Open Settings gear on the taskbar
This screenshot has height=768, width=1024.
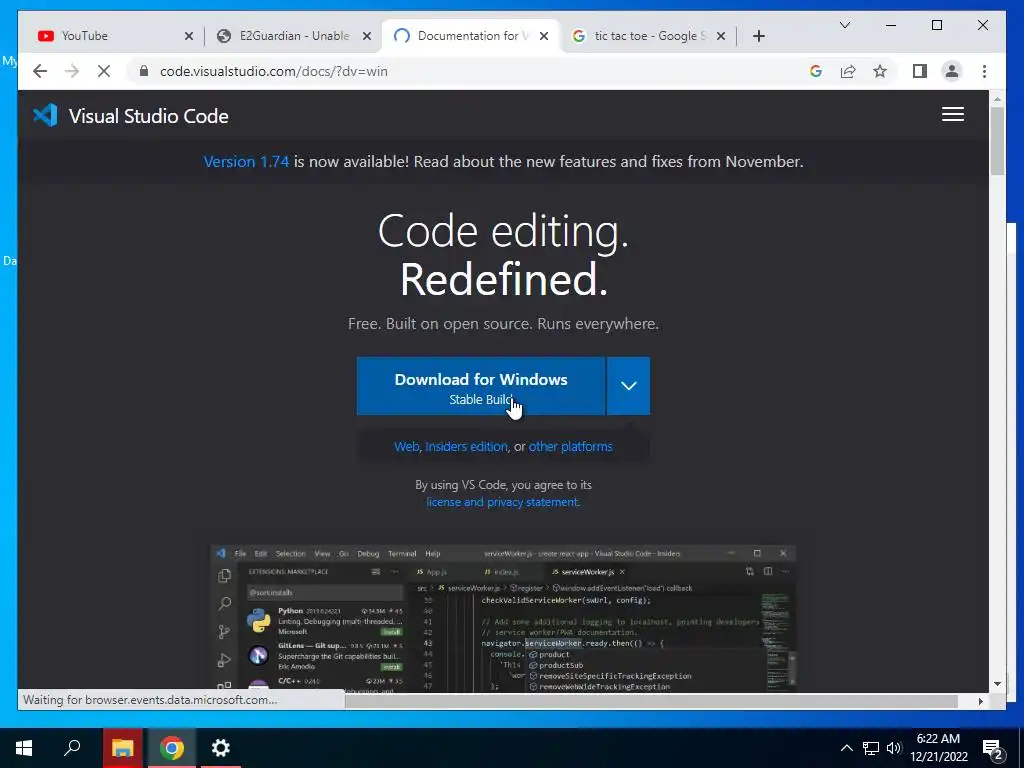pyautogui.click(x=221, y=748)
